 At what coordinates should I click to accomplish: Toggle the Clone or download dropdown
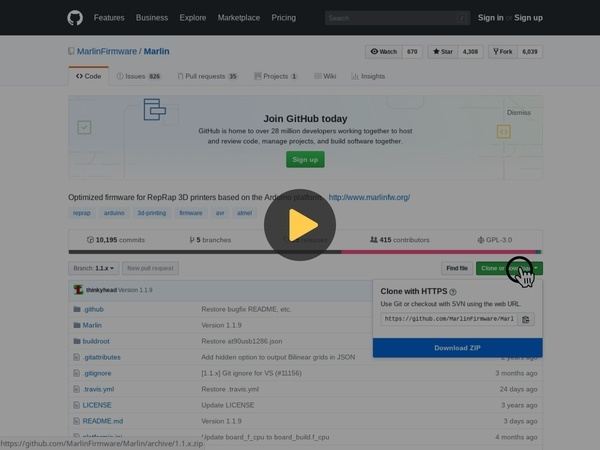click(x=509, y=268)
